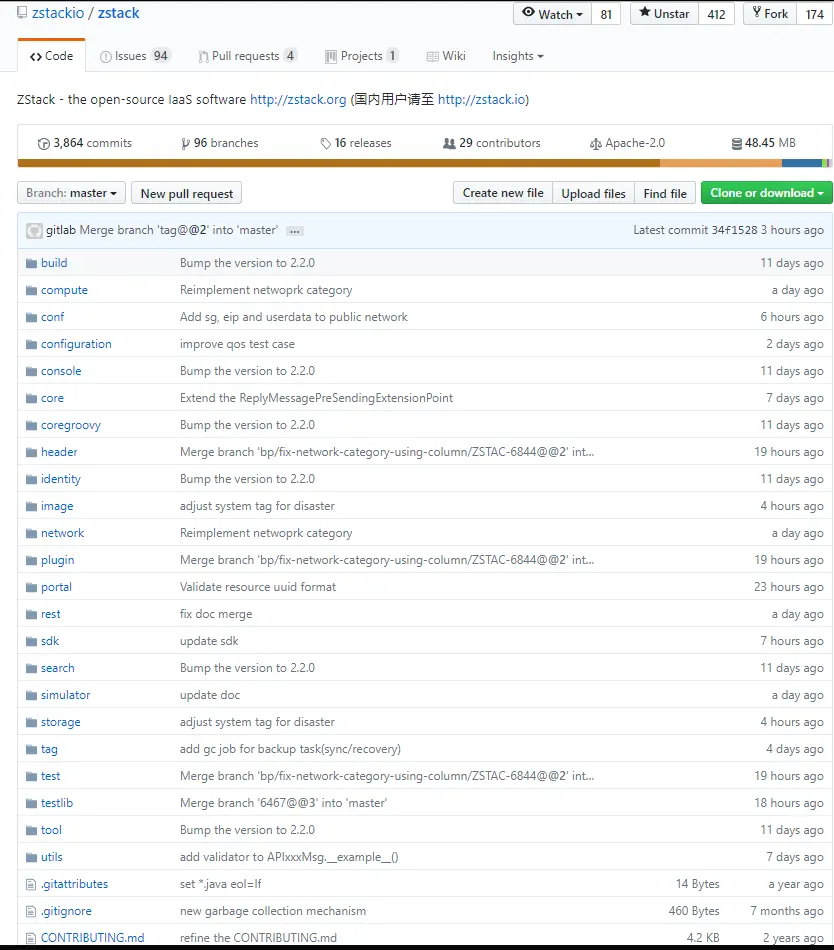
Task: Open the 29 contributors link
Action: [492, 143]
